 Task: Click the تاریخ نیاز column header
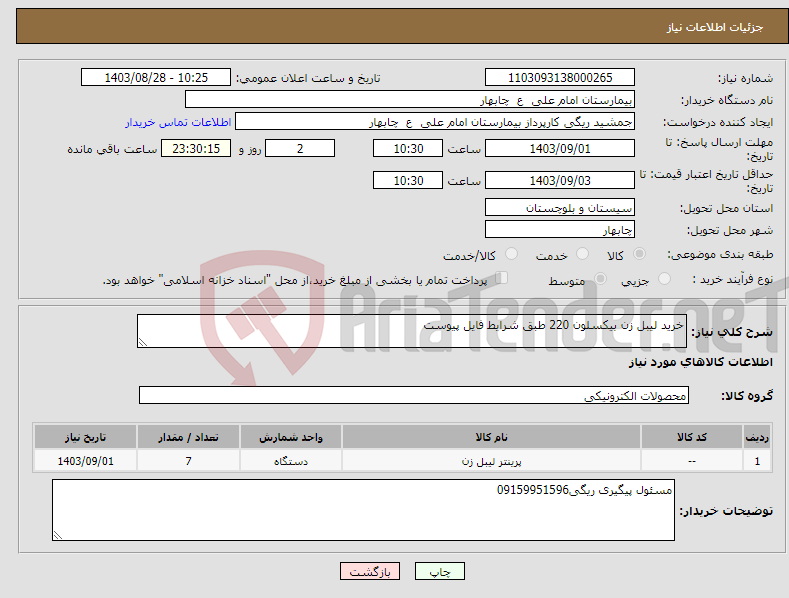[86, 437]
